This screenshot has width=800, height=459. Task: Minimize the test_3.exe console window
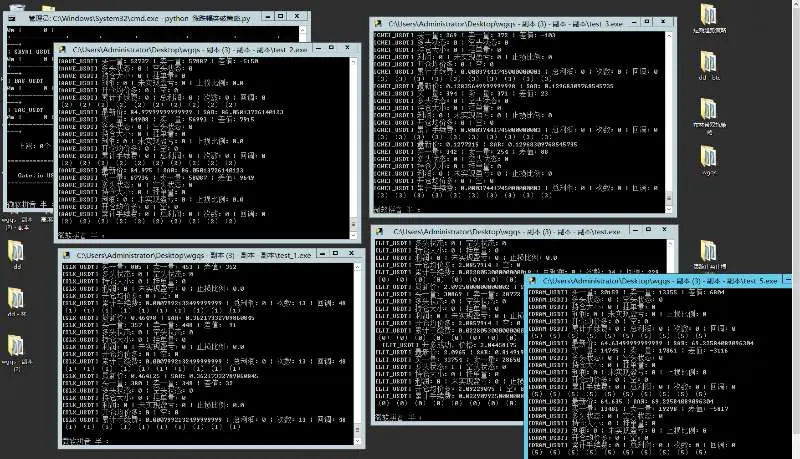[x=634, y=22]
